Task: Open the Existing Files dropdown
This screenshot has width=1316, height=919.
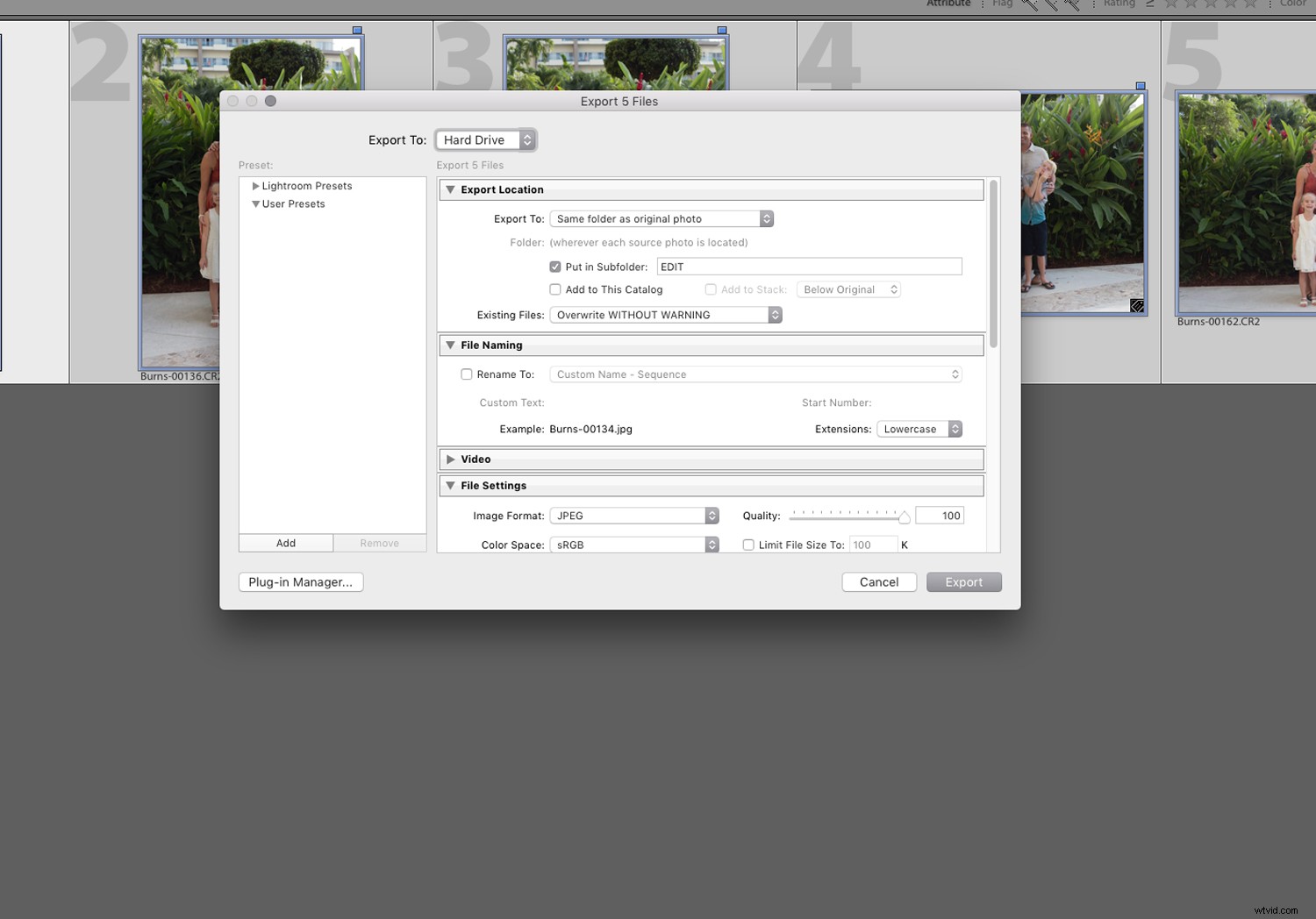Action: click(665, 315)
